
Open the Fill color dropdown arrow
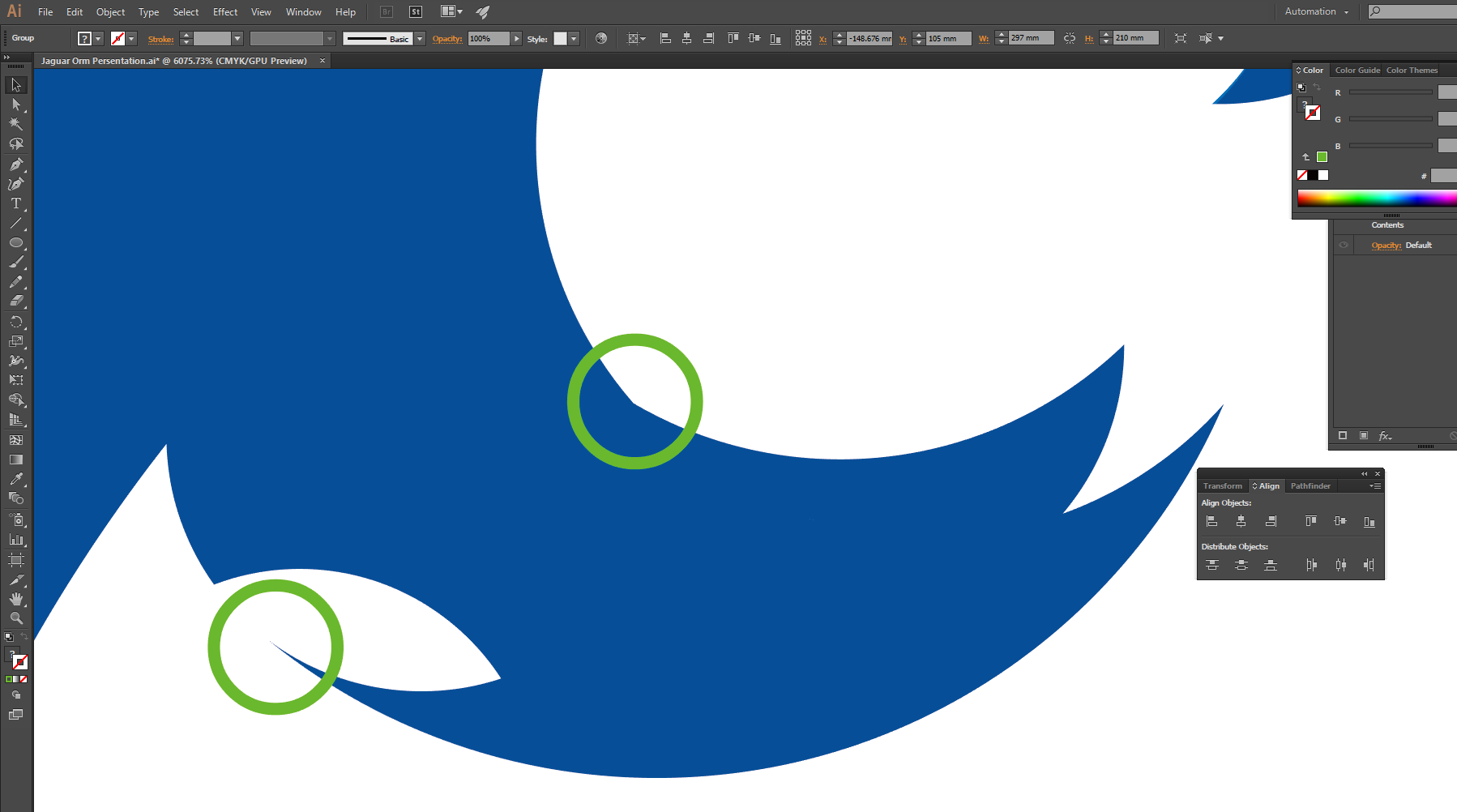point(98,38)
